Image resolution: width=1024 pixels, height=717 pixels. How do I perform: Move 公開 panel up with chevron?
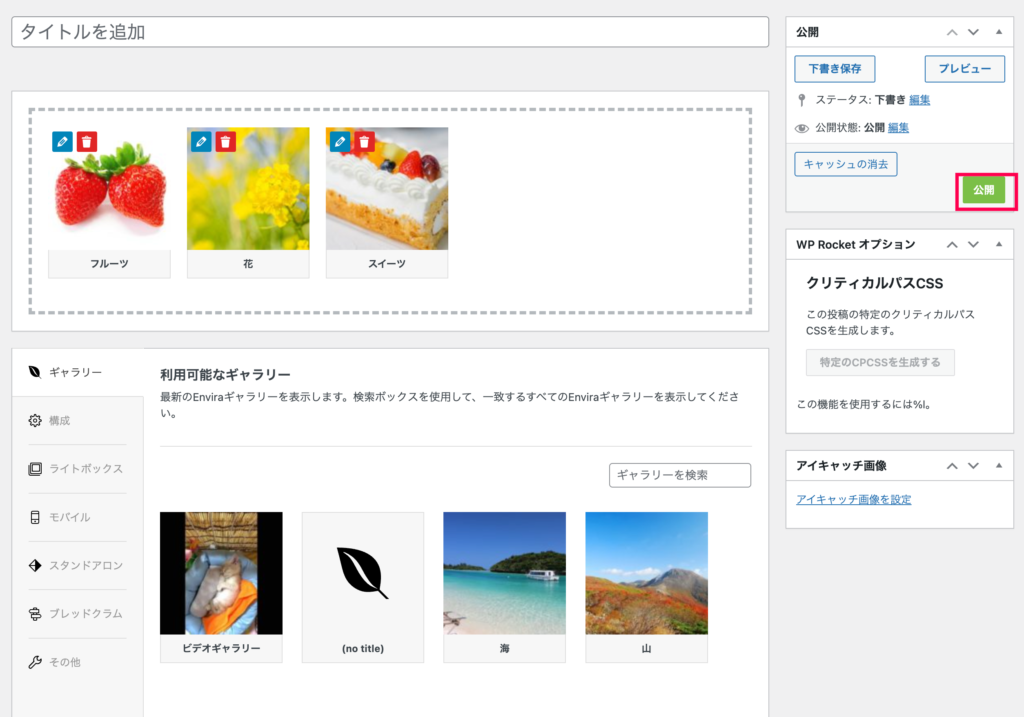952,32
